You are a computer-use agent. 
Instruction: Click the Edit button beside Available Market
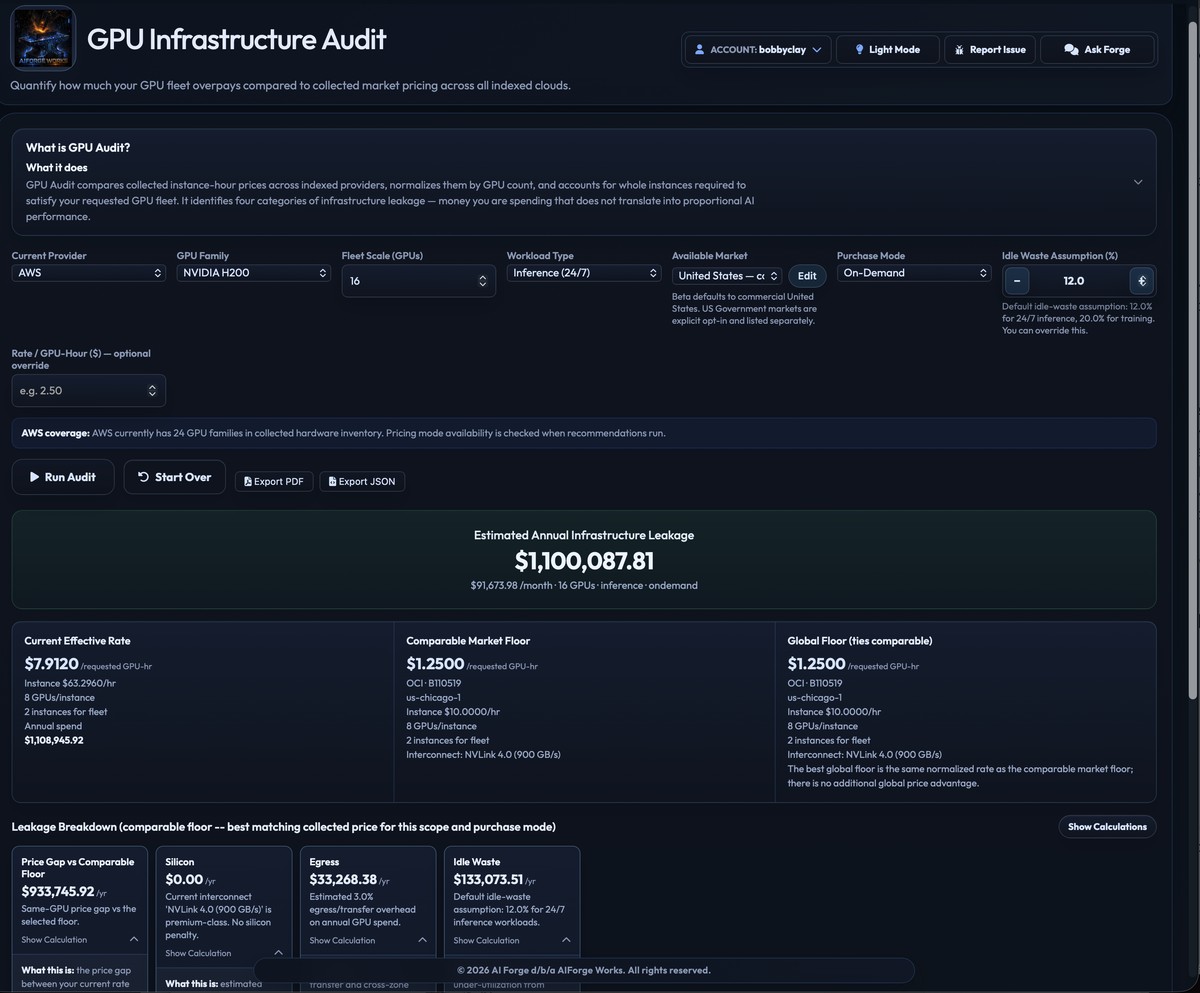tap(807, 275)
